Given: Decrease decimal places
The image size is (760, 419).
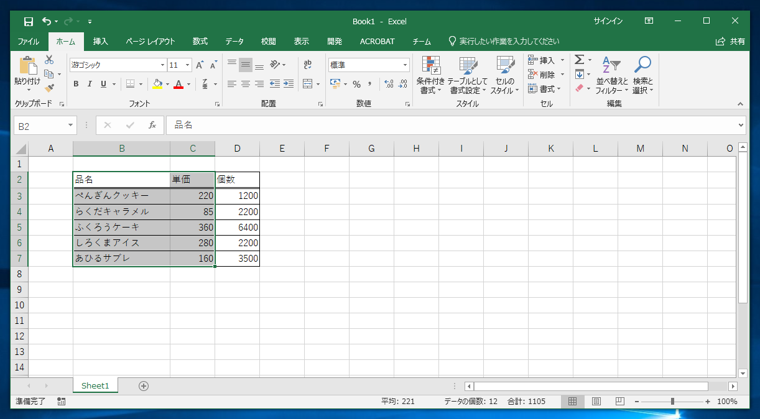Looking at the screenshot, I should click(x=402, y=84).
